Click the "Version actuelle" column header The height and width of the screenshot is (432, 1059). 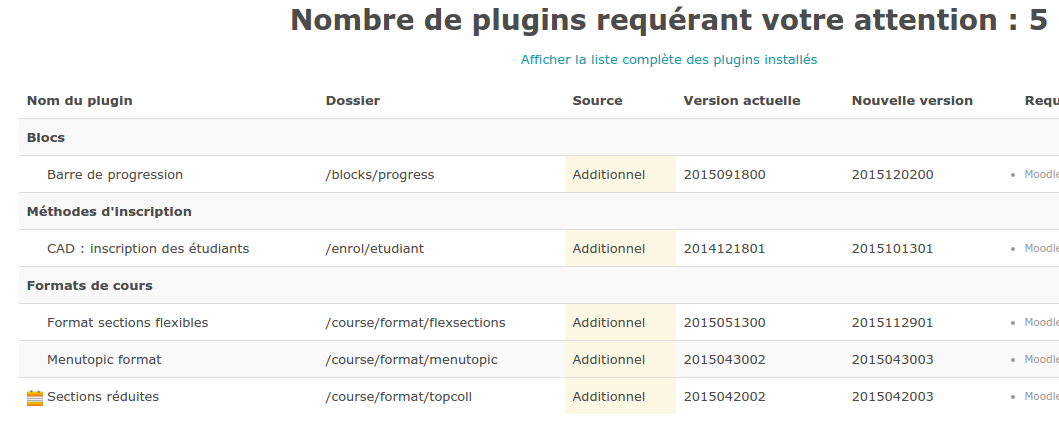[741, 101]
